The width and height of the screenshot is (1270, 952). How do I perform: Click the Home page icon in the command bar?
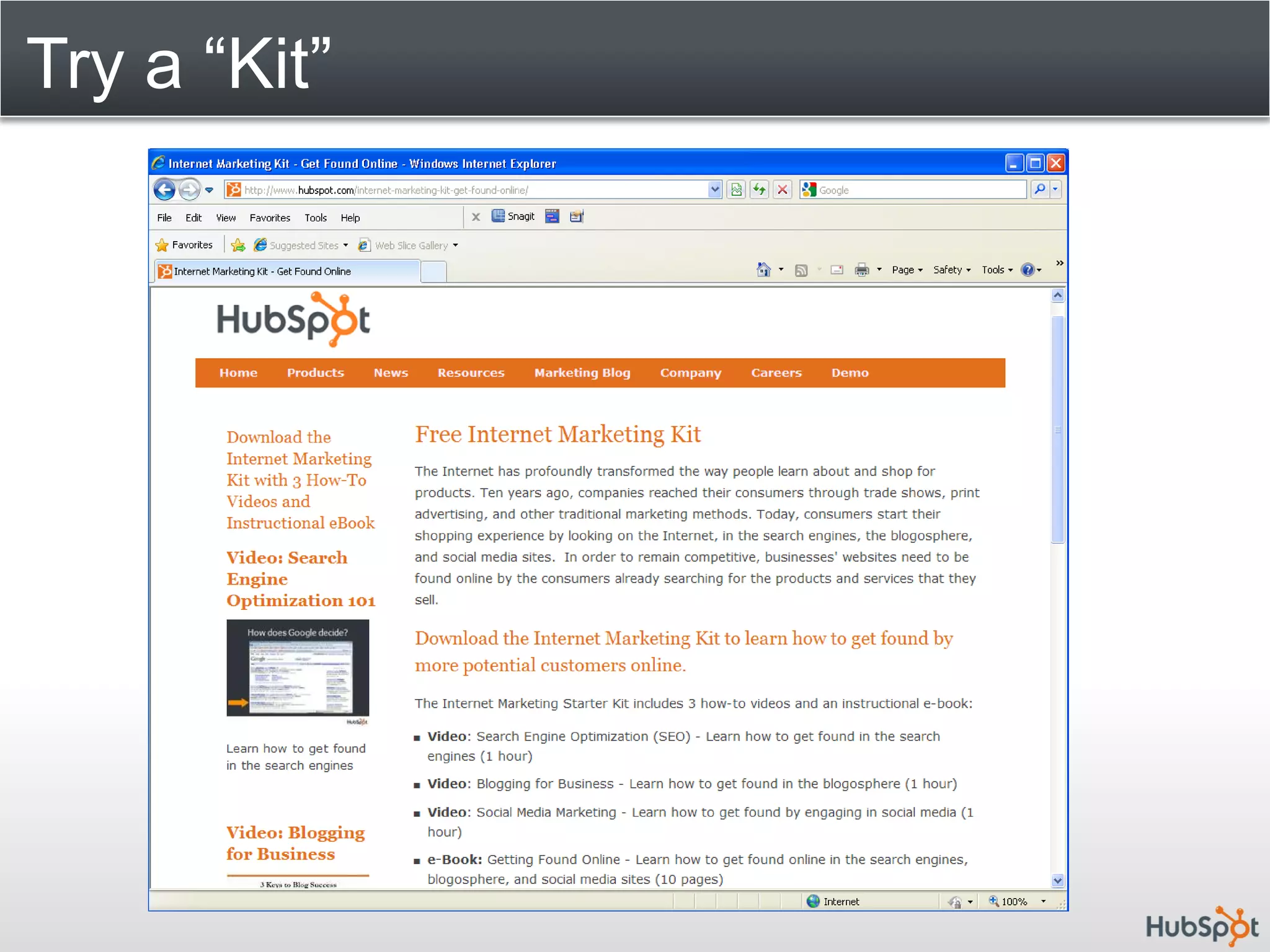763,270
